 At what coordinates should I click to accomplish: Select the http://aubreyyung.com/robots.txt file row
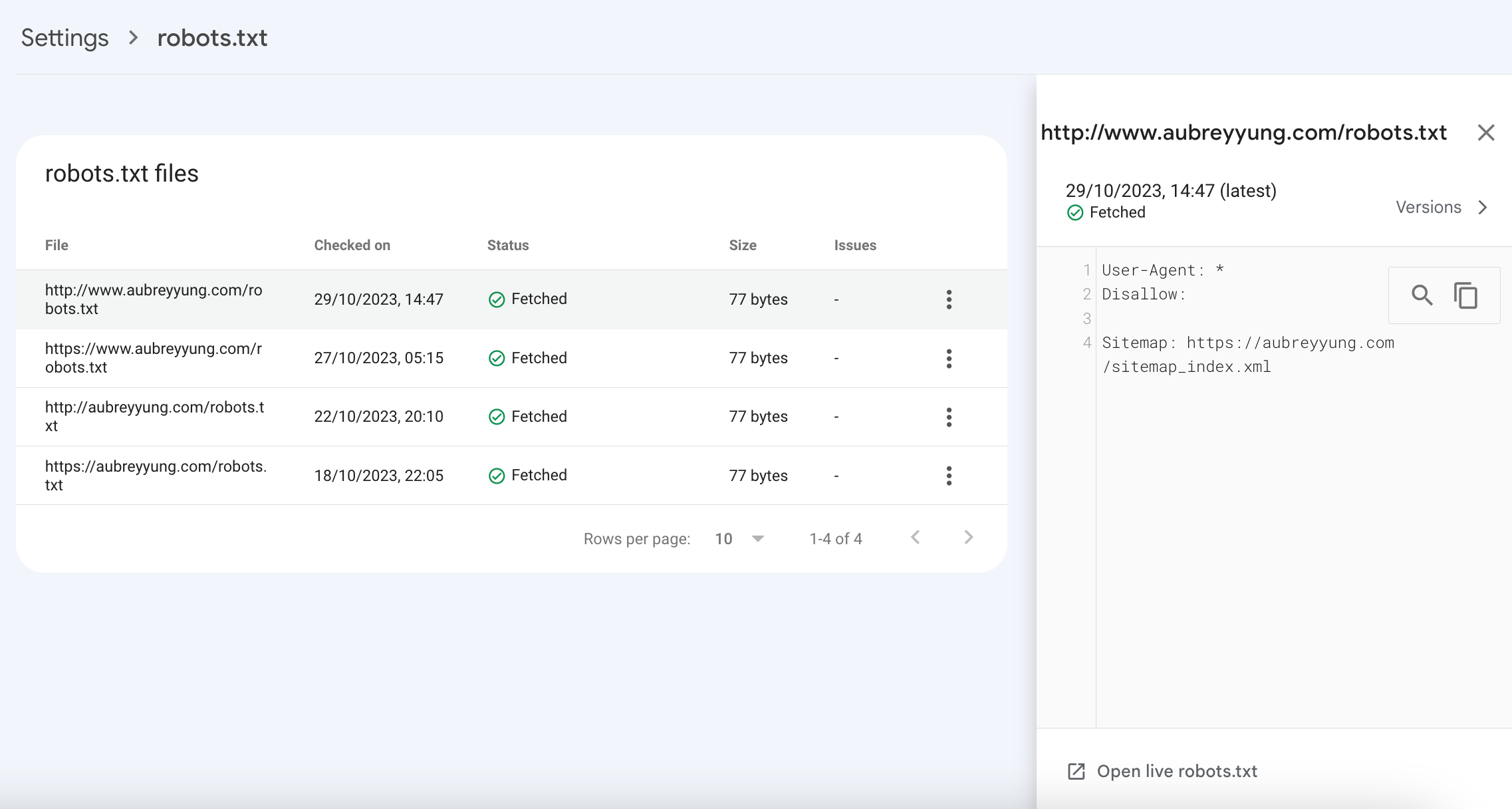click(154, 416)
